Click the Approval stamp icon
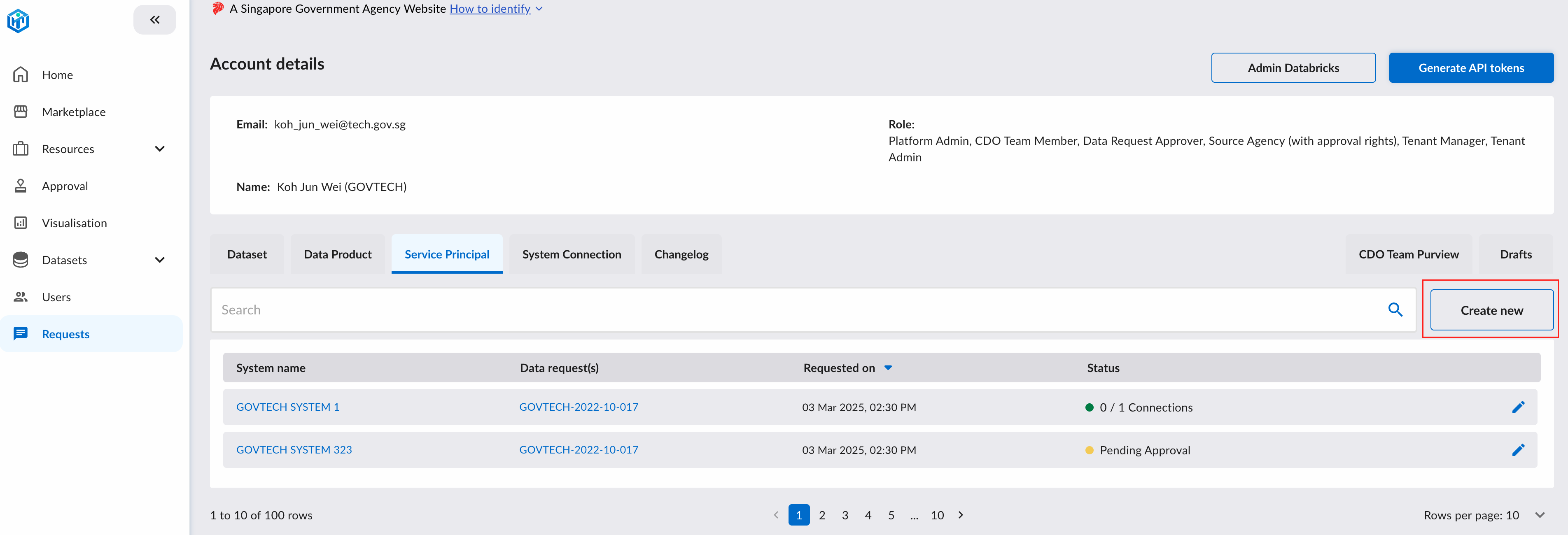The width and height of the screenshot is (1568, 535). tap(21, 186)
